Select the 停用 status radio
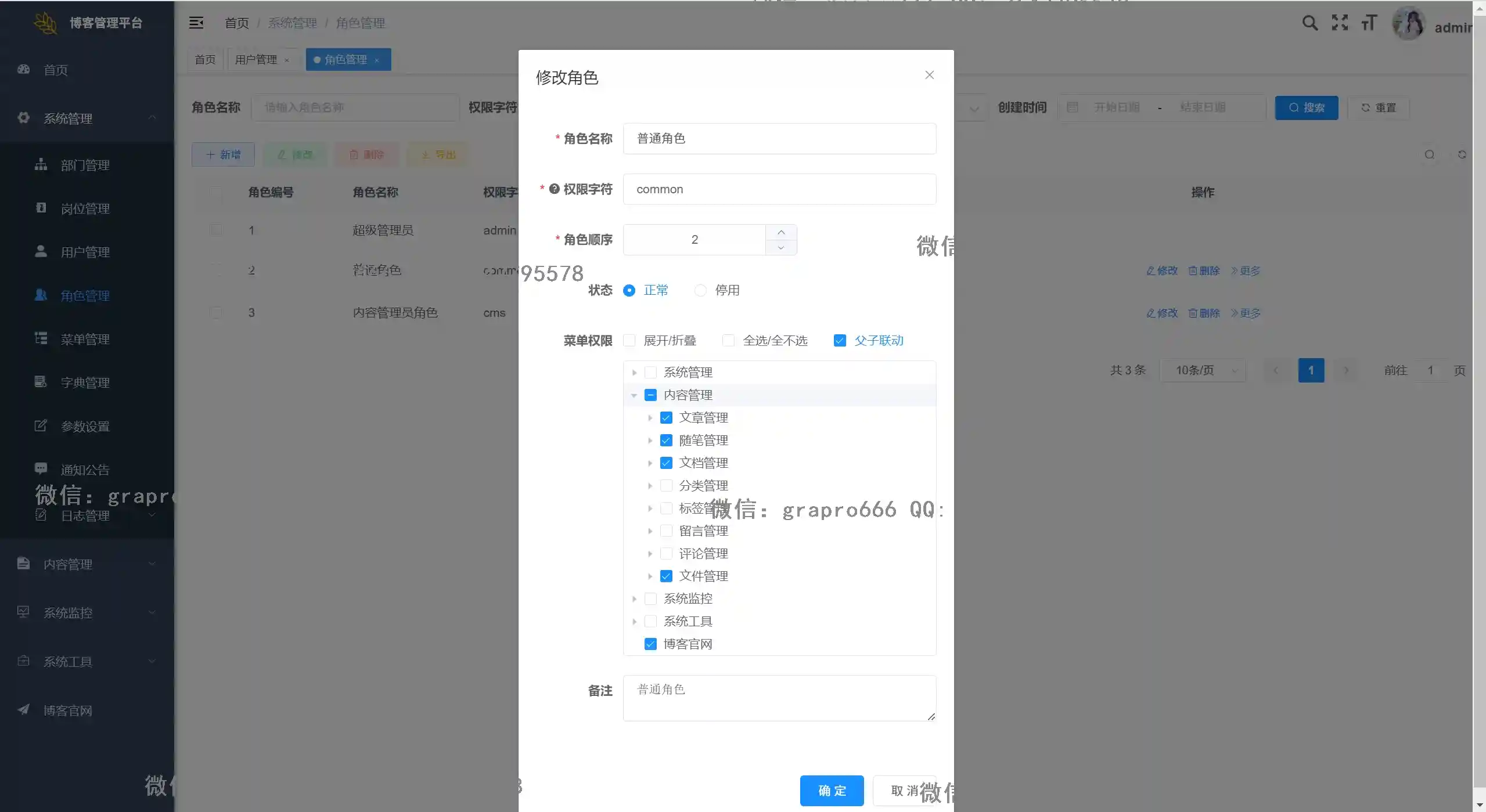 coord(700,290)
